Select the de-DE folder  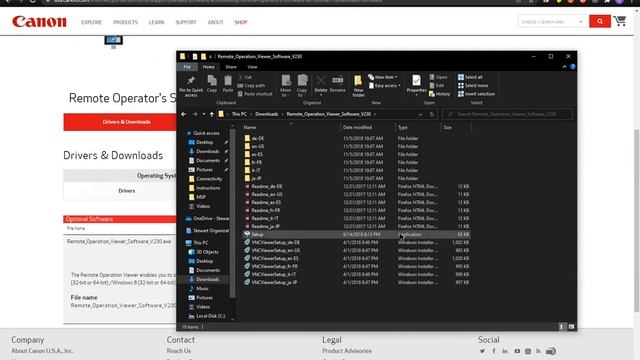pos(258,138)
